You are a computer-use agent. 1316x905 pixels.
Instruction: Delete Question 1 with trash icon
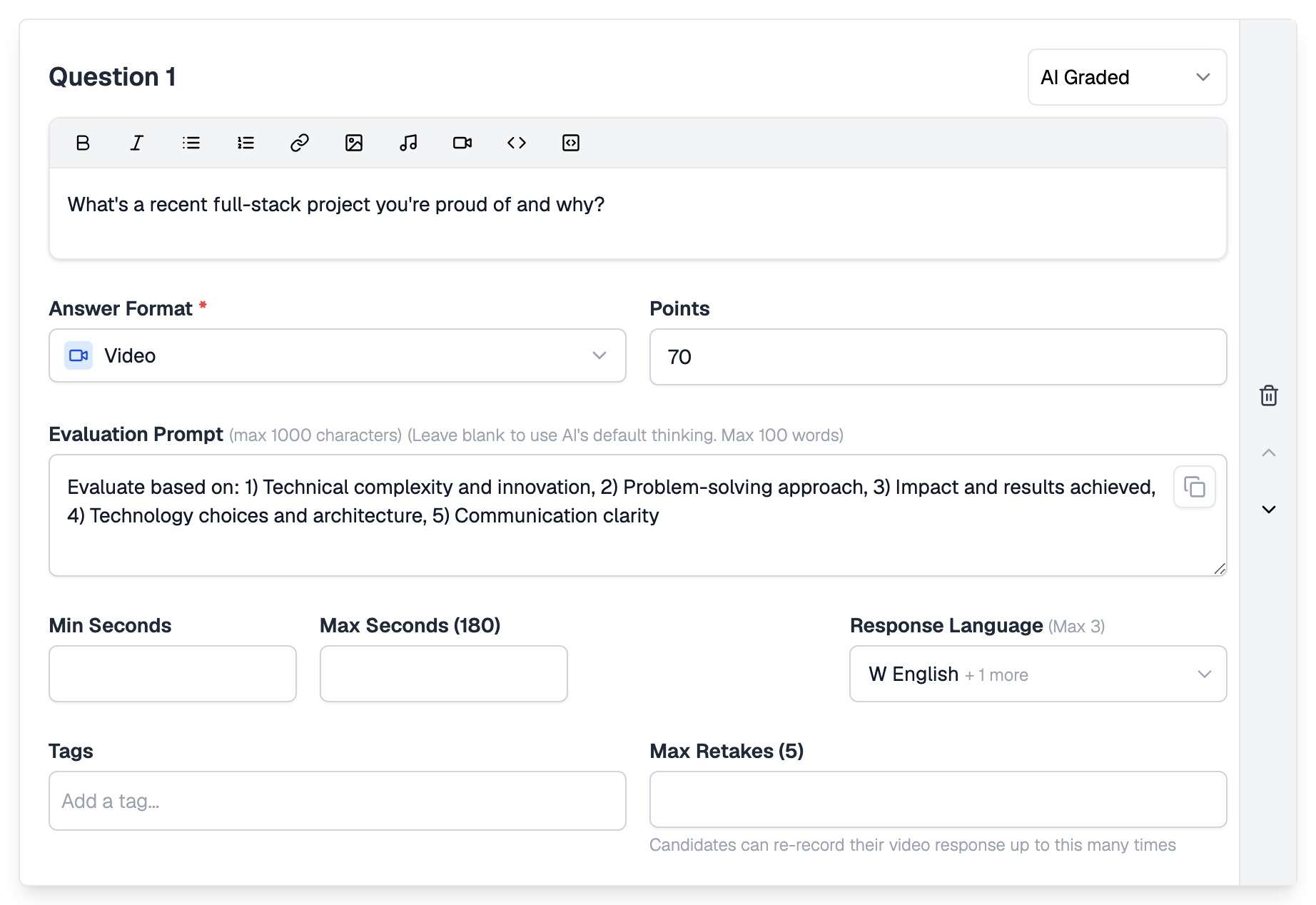click(1269, 395)
